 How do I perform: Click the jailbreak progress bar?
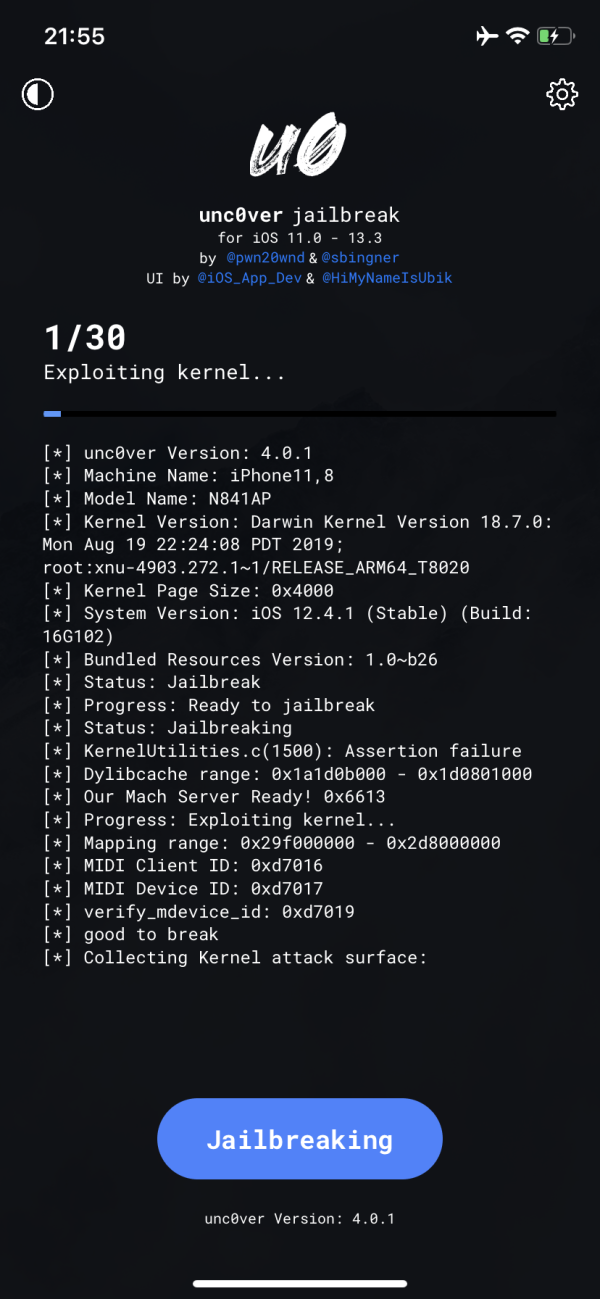pos(299,413)
